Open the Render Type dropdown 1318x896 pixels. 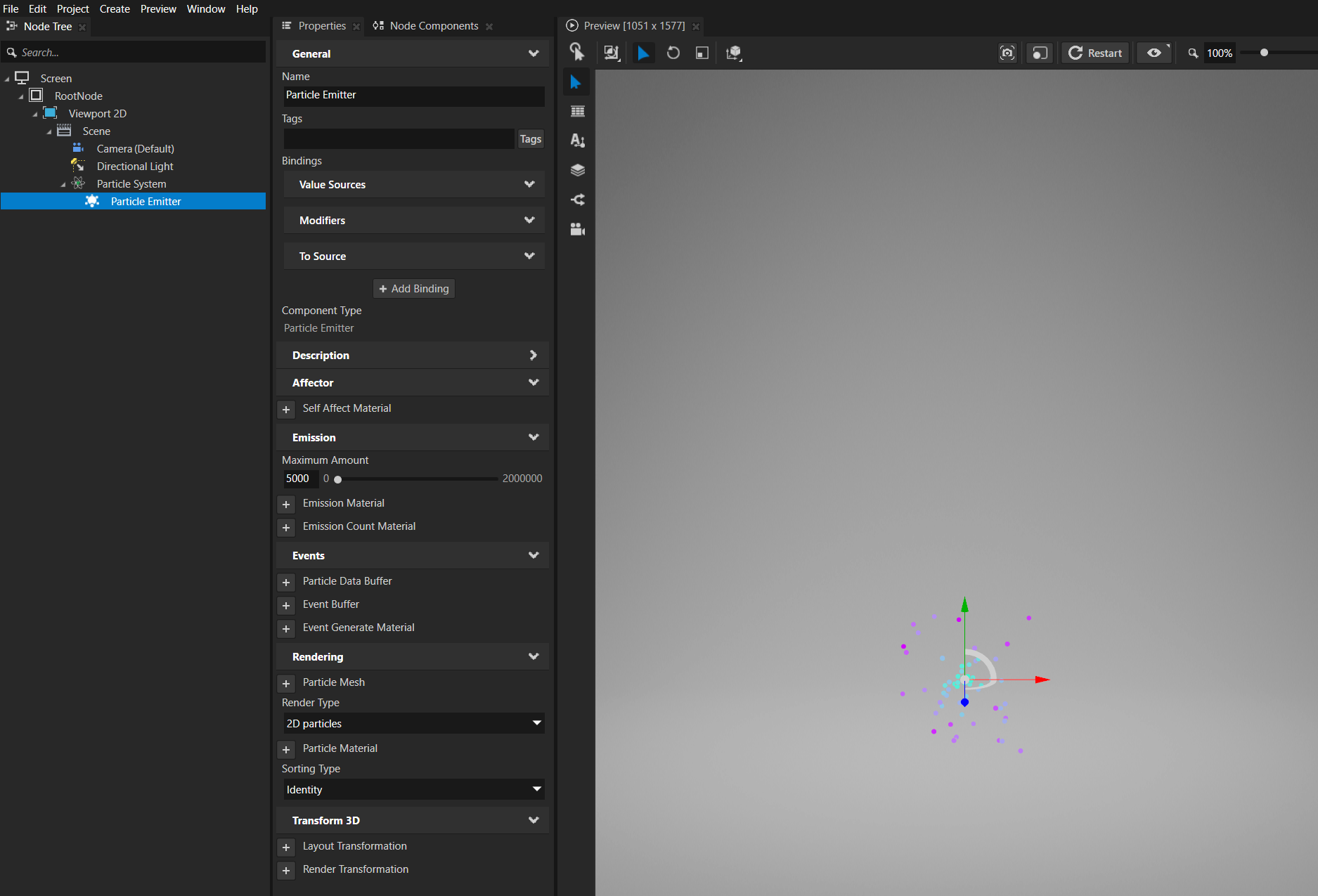(x=414, y=723)
